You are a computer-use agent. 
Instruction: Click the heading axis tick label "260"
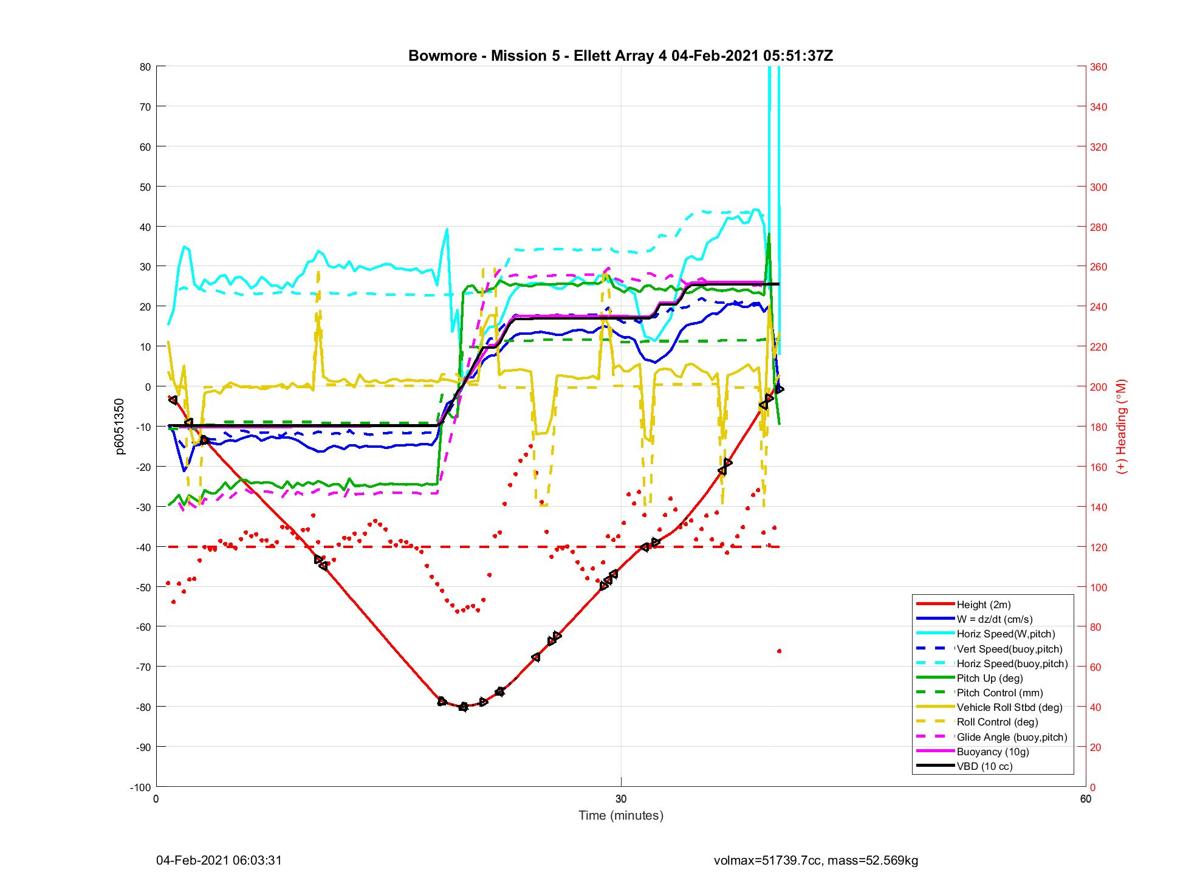click(x=1099, y=267)
